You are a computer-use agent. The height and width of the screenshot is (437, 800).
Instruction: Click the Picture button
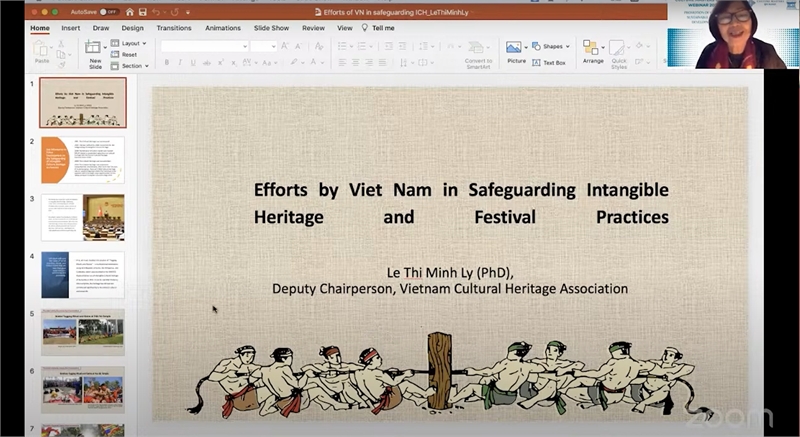[x=516, y=53]
